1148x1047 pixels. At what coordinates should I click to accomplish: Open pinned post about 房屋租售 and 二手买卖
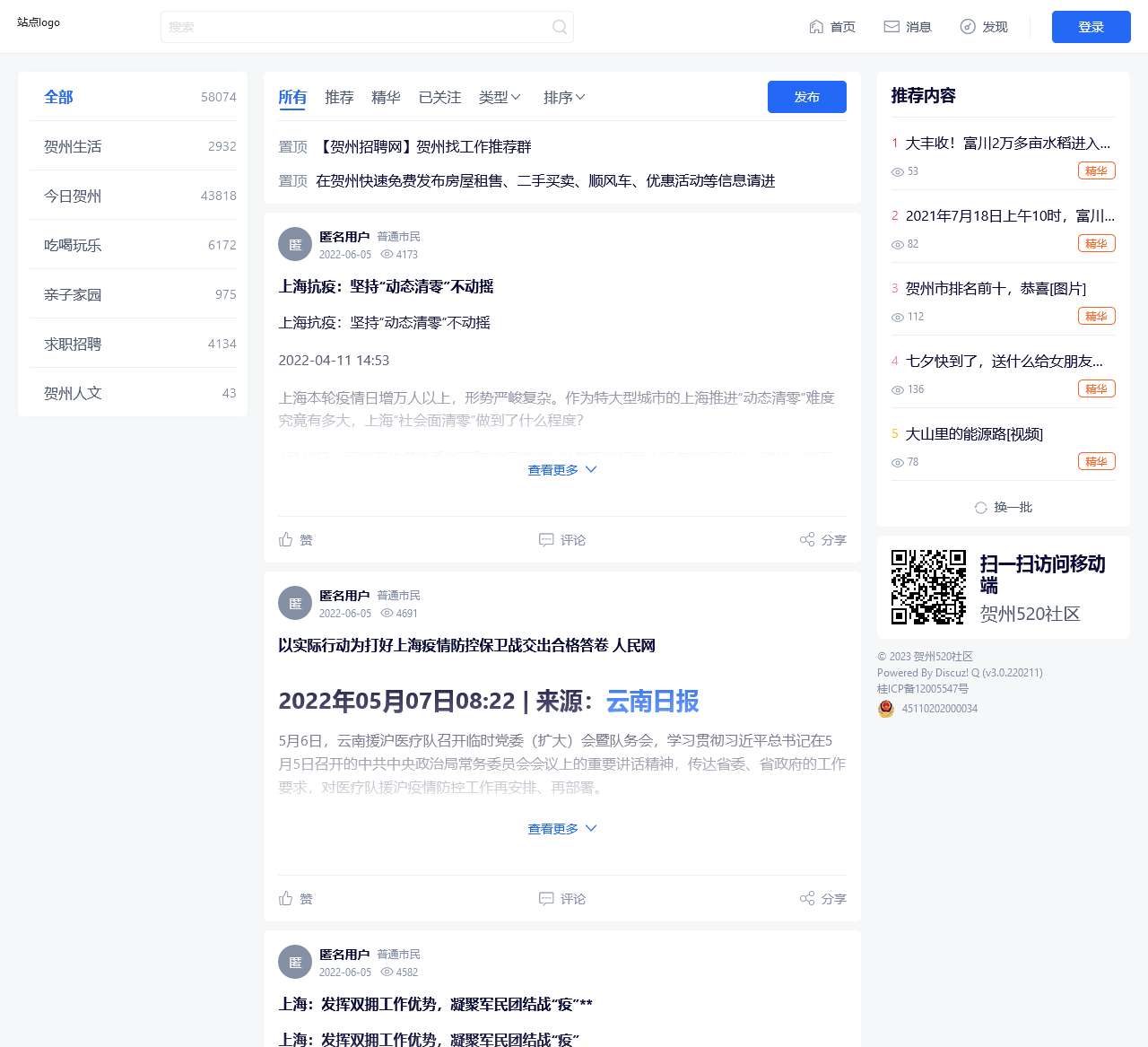pyautogui.click(x=545, y=181)
